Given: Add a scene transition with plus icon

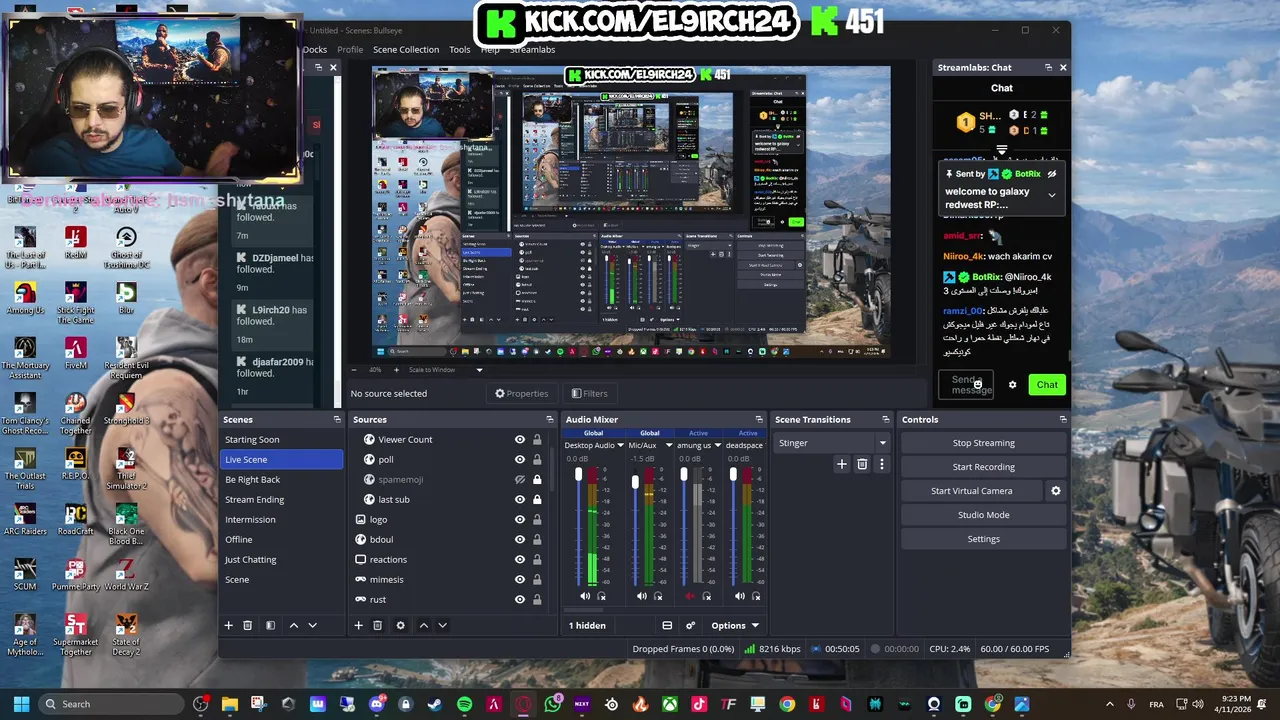Looking at the screenshot, I should (841, 464).
